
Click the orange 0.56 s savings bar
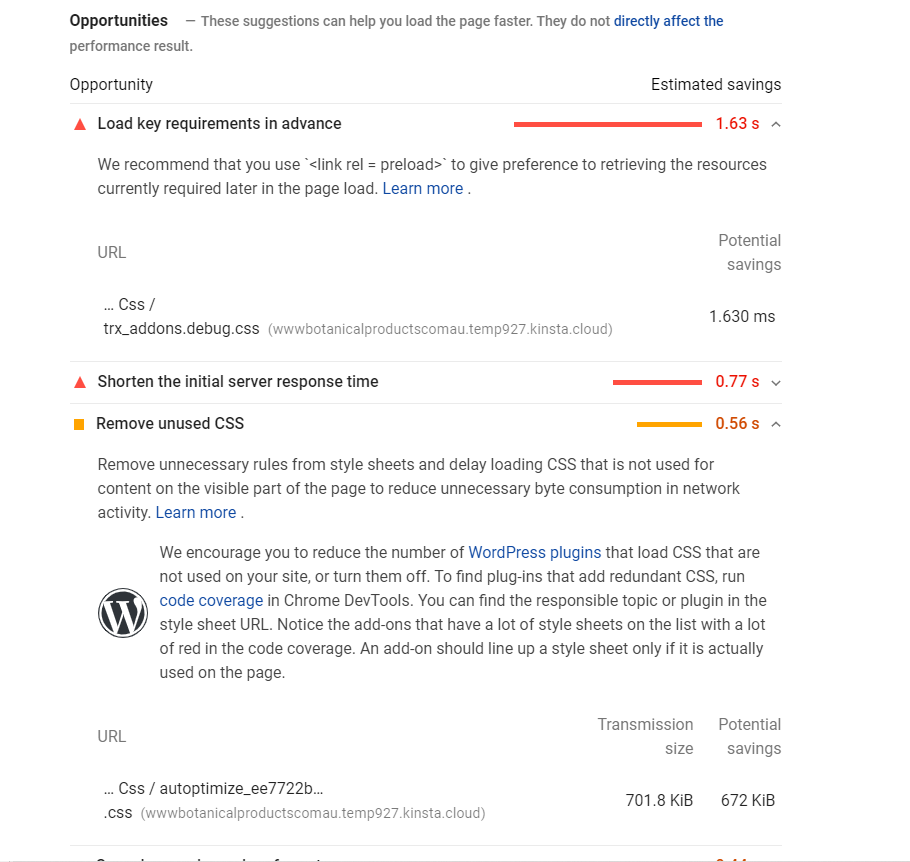coord(669,424)
